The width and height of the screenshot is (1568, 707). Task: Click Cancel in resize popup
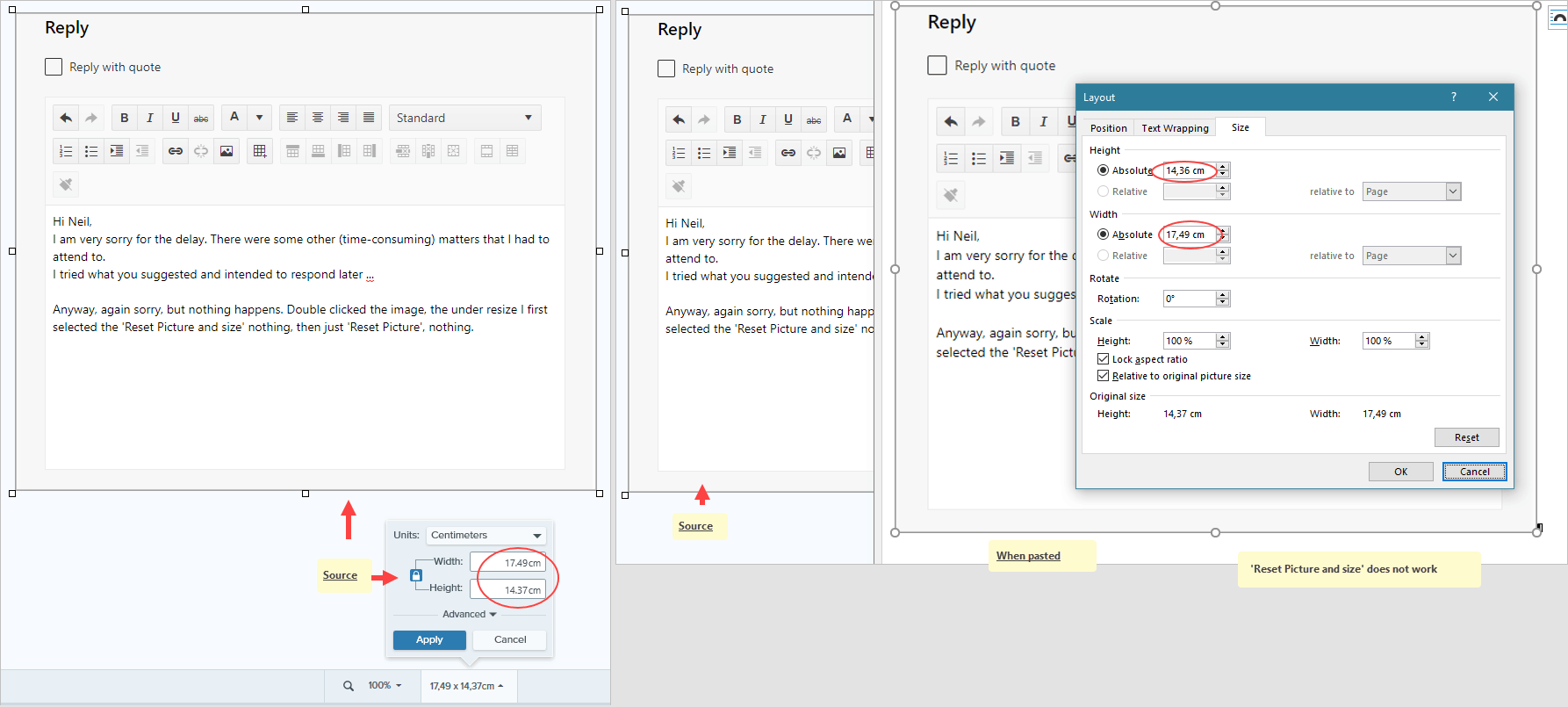point(510,639)
